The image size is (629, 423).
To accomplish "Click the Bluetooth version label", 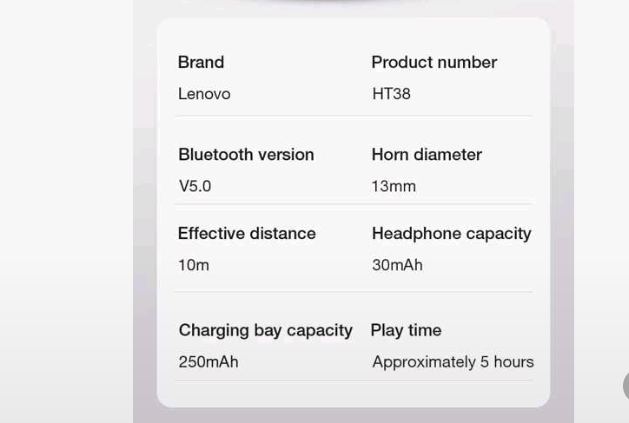I will point(246,155).
